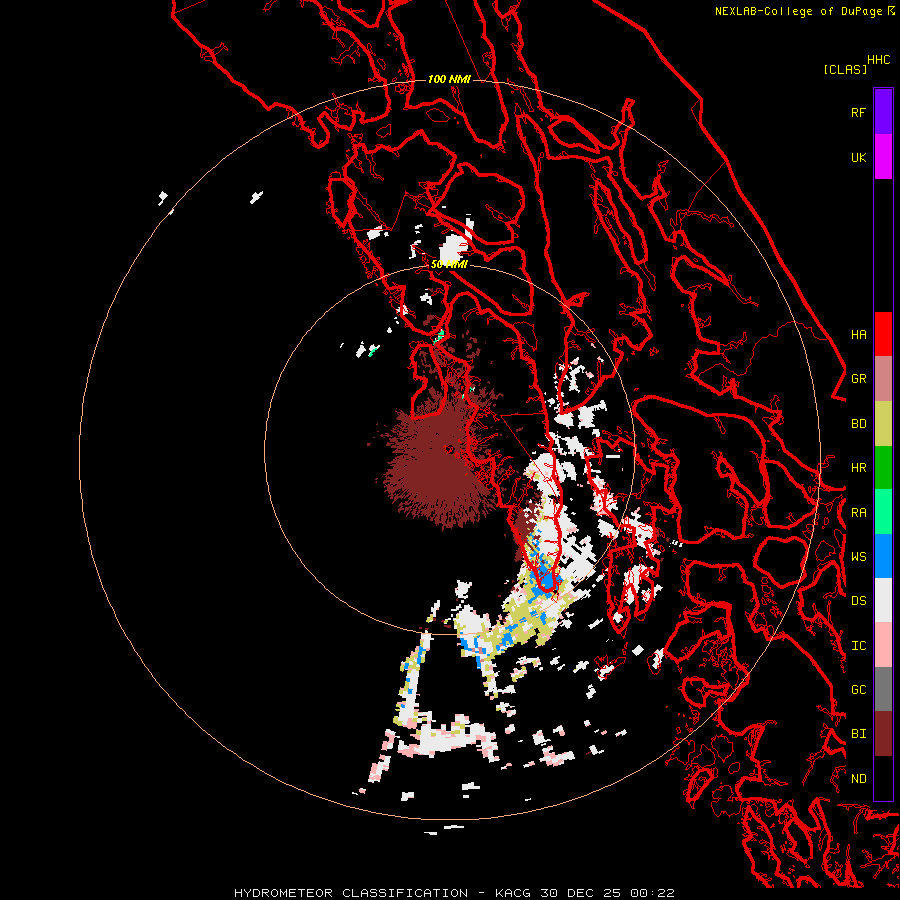The image size is (900, 900).
Task: Pick the RA mint legend swatch
Action: point(883,512)
